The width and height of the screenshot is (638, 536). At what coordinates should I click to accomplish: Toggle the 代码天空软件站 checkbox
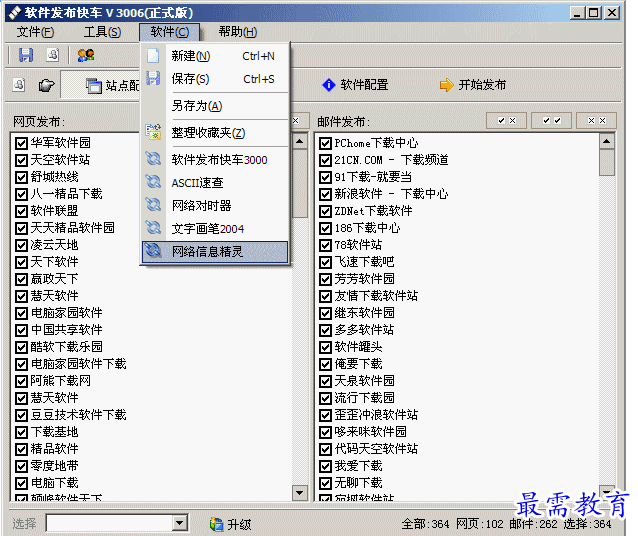[x=325, y=449]
